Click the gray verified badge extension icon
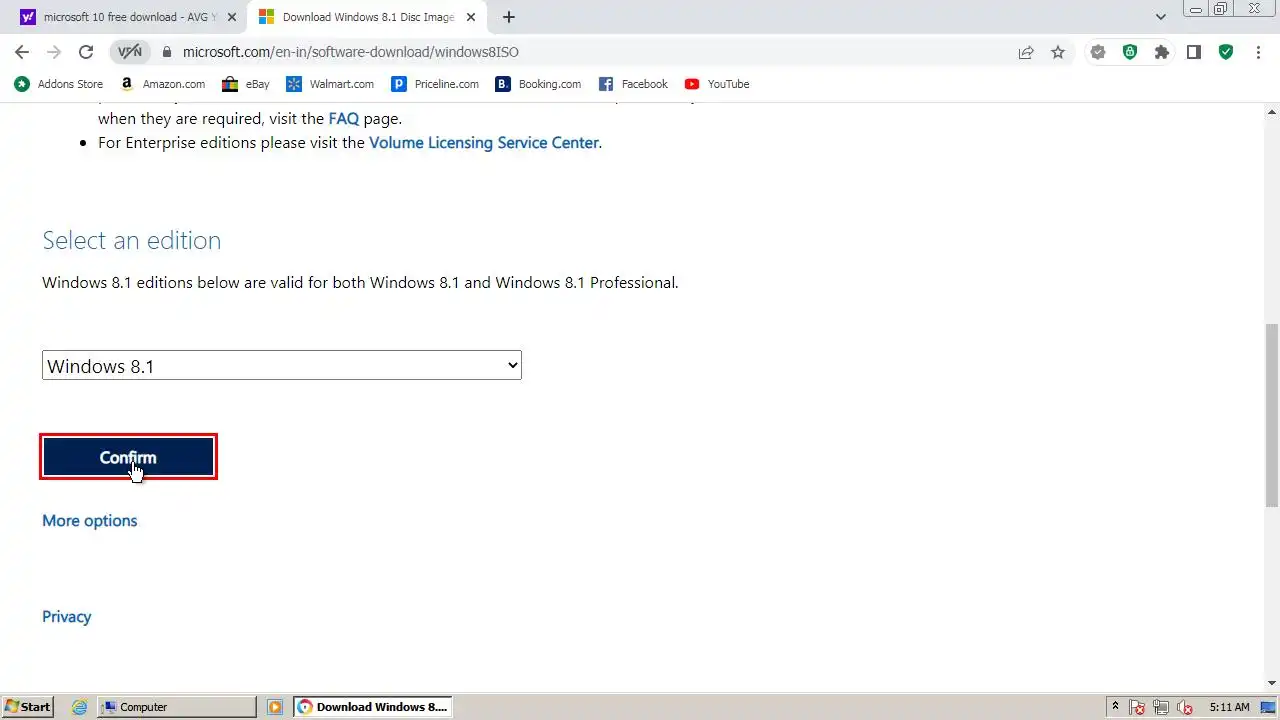Viewport: 1280px width, 720px height. click(x=1098, y=52)
